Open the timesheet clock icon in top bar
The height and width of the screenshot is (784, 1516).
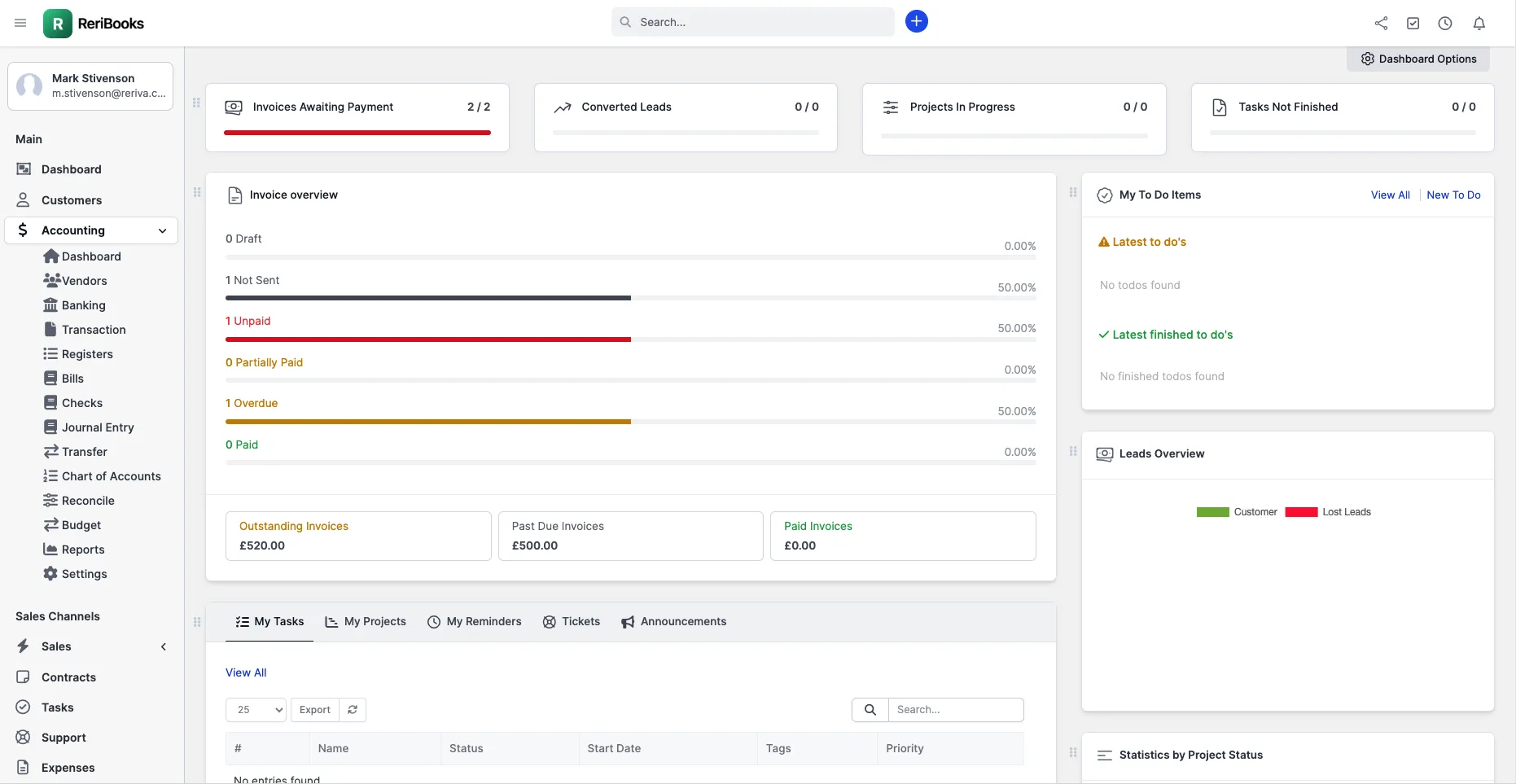tap(1445, 24)
